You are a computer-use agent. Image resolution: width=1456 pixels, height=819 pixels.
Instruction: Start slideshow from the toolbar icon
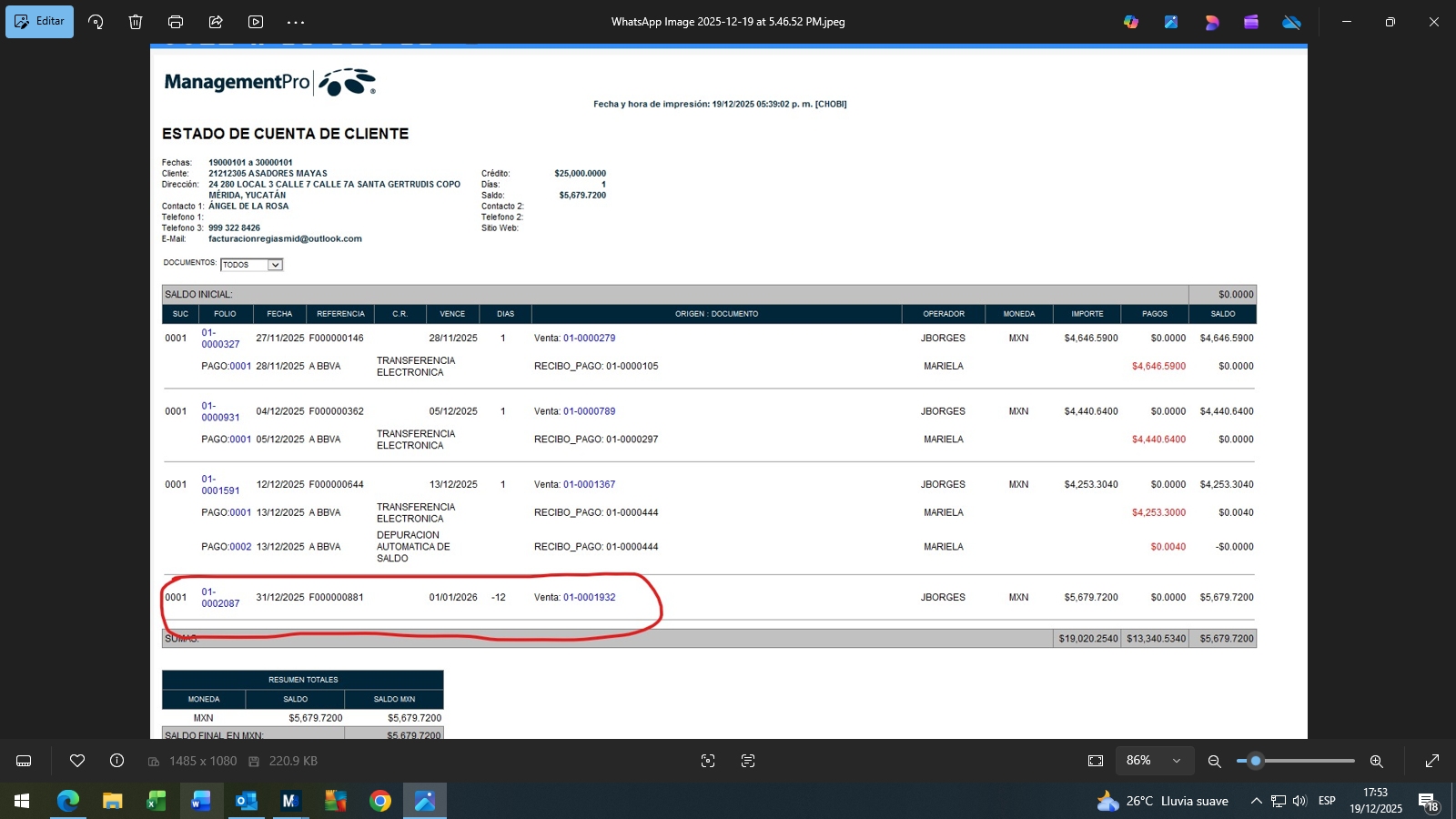256,22
